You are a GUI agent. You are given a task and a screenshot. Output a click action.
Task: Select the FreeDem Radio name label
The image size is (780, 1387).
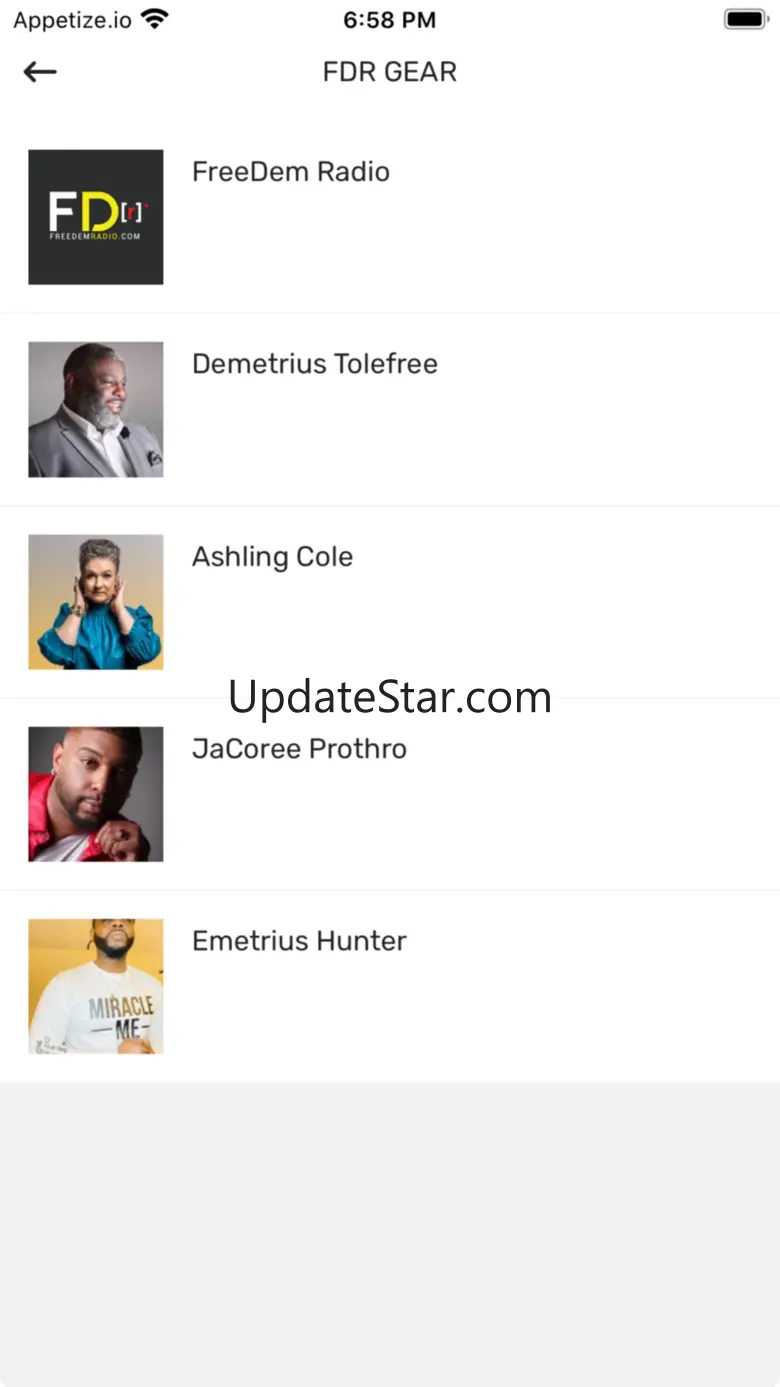point(290,172)
